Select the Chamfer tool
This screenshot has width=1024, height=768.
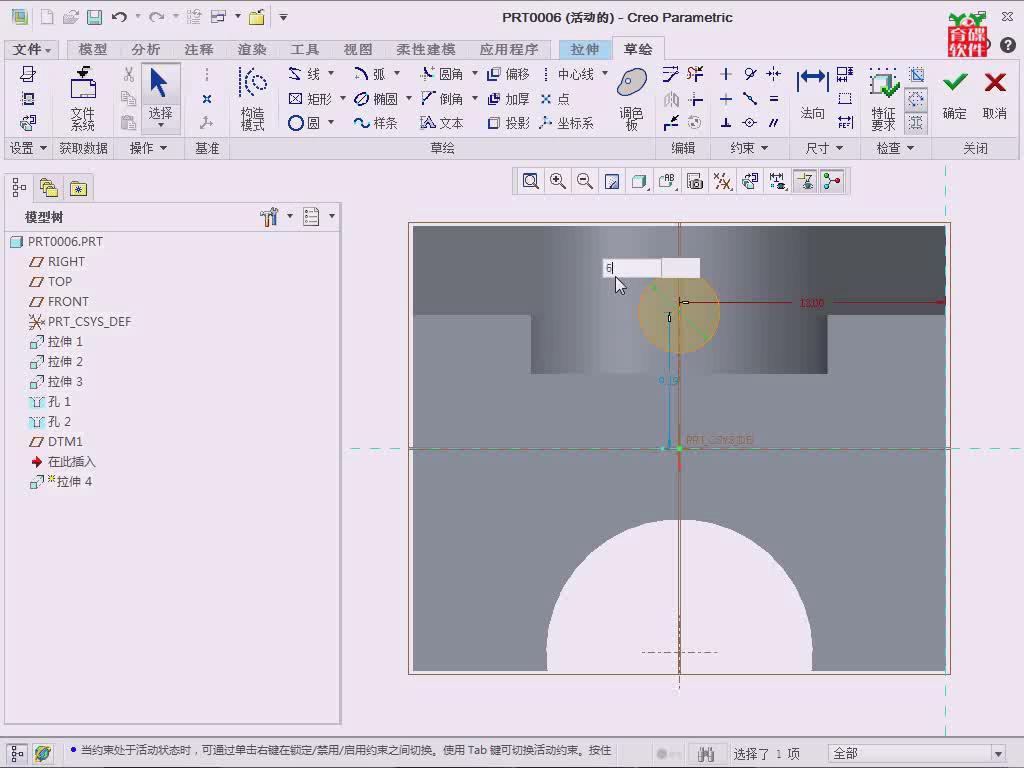[x=442, y=99]
